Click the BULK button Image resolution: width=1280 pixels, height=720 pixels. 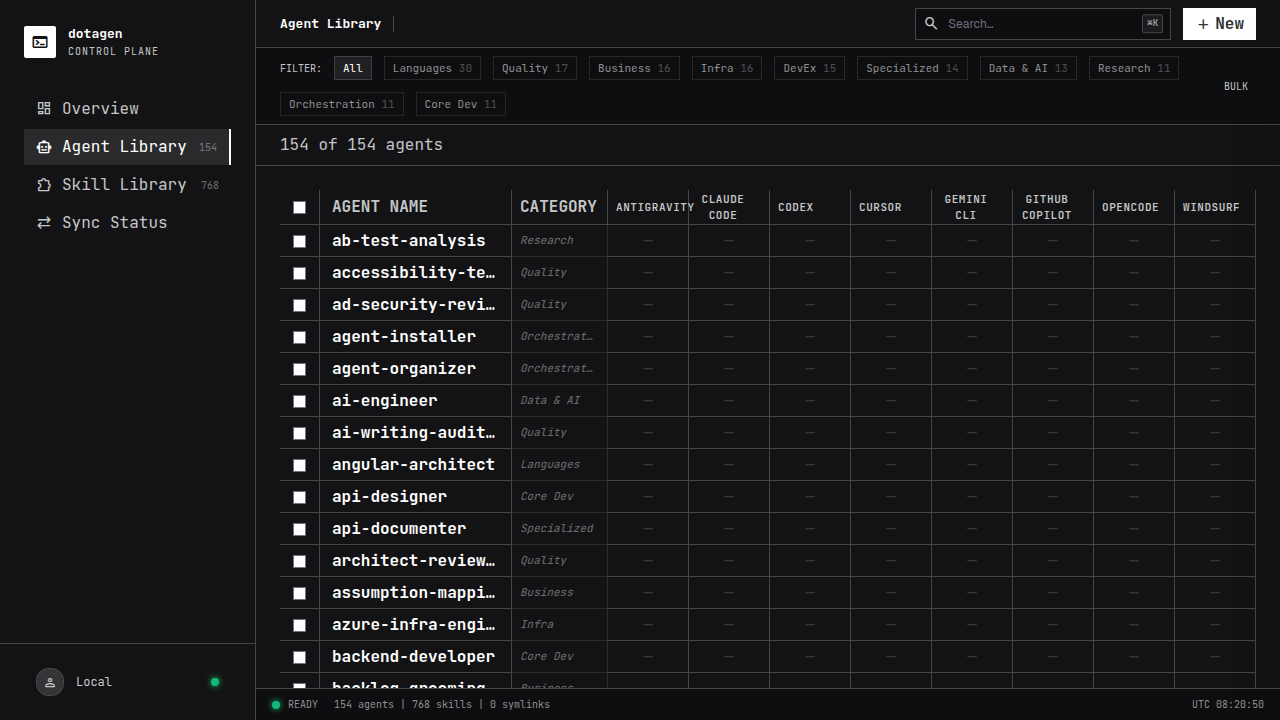coord(1236,86)
